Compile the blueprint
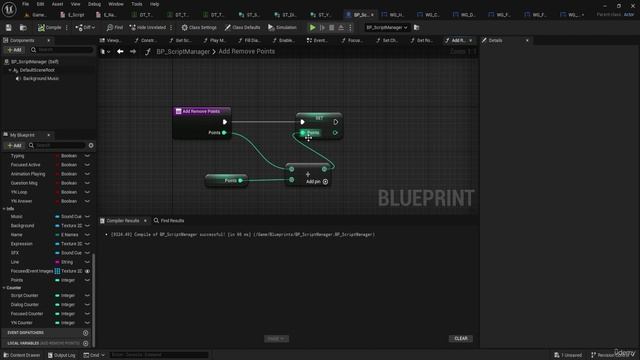The height and width of the screenshot is (360, 640). [x=49, y=28]
